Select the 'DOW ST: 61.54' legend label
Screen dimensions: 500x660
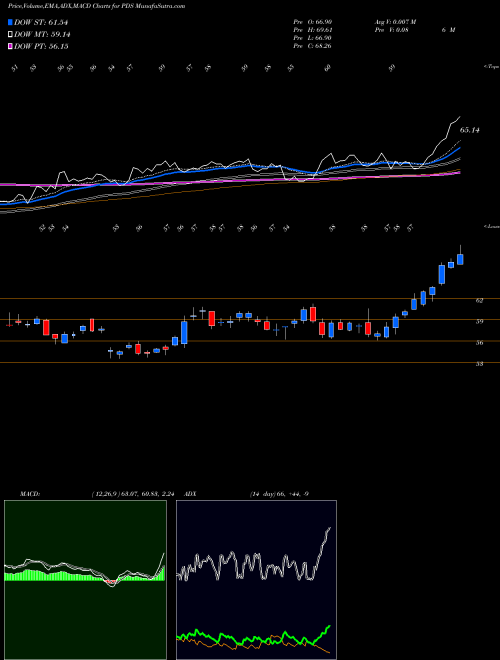[x=41, y=22]
